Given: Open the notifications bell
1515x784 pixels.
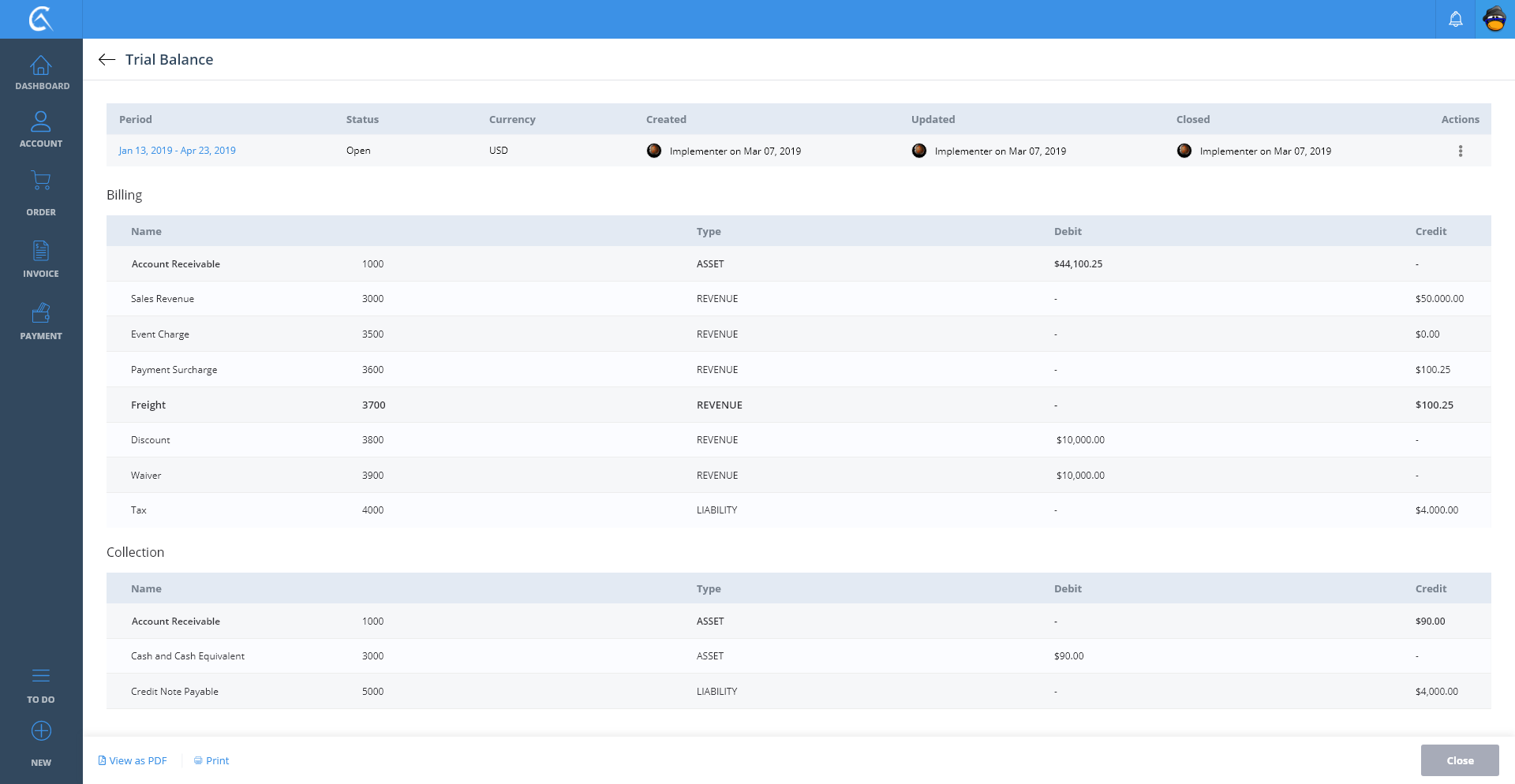Looking at the screenshot, I should (x=1455, y=19).
